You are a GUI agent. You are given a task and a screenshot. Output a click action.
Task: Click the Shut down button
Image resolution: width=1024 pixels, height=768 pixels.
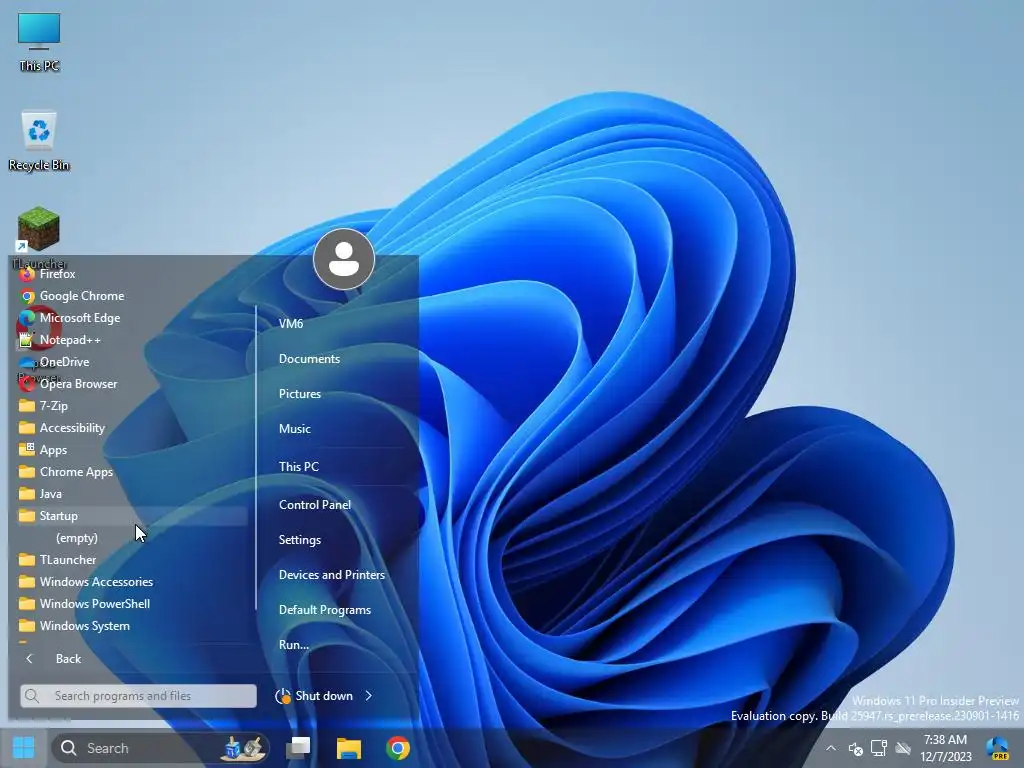[315, 696]
